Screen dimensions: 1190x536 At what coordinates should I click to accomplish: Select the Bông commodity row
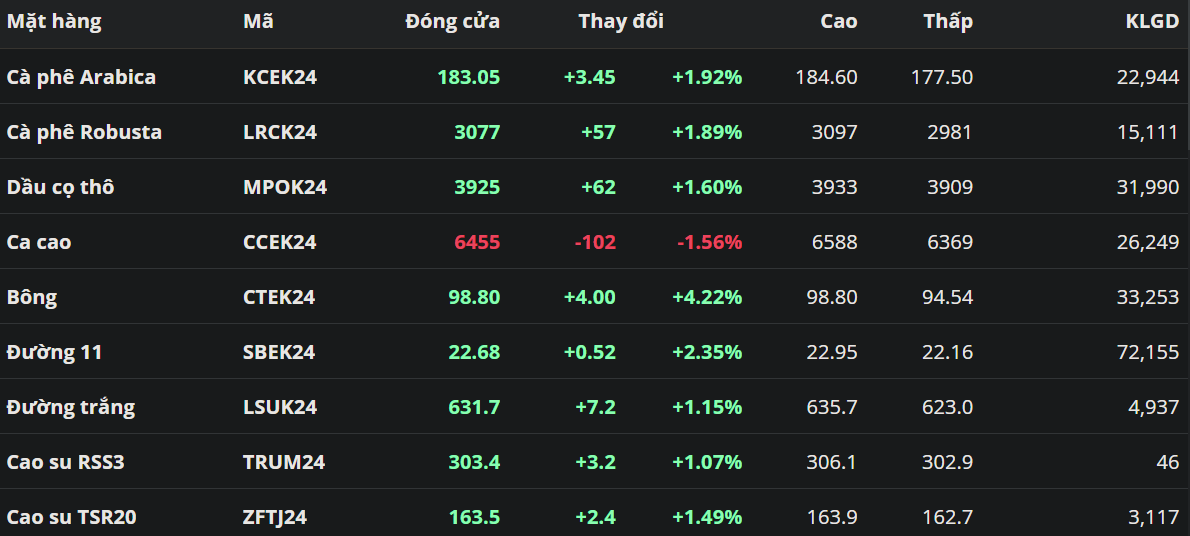(32, 297)
